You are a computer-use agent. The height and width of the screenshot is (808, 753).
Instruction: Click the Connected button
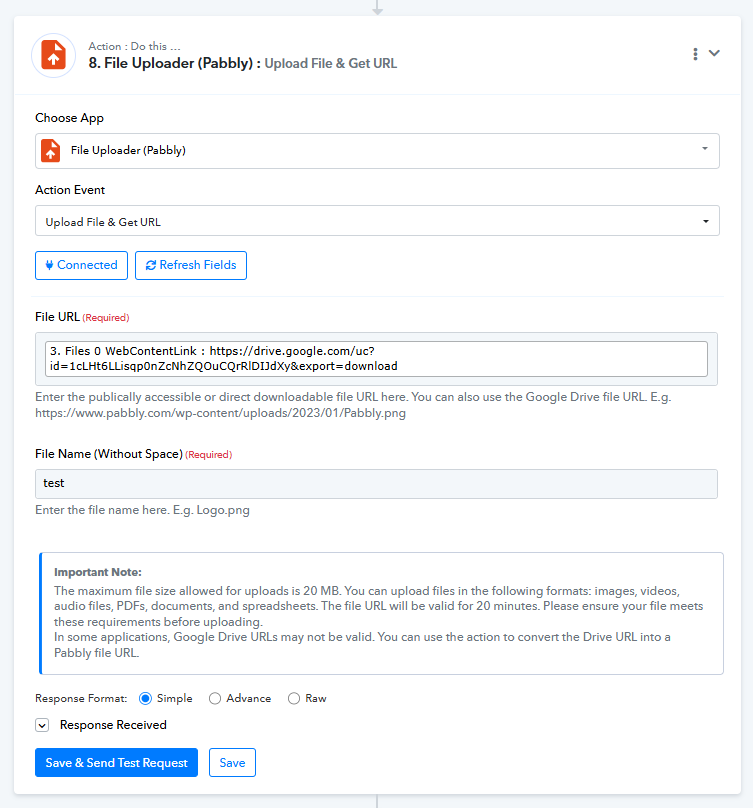81,265
